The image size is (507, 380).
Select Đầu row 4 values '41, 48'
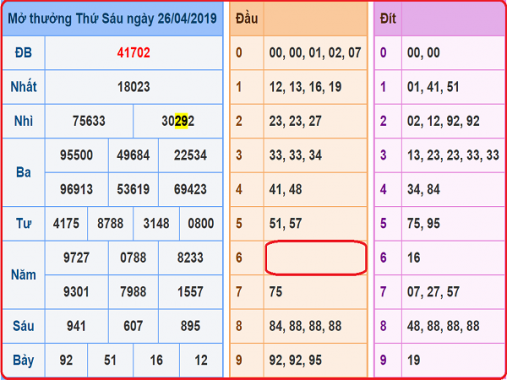coord(286,189)
